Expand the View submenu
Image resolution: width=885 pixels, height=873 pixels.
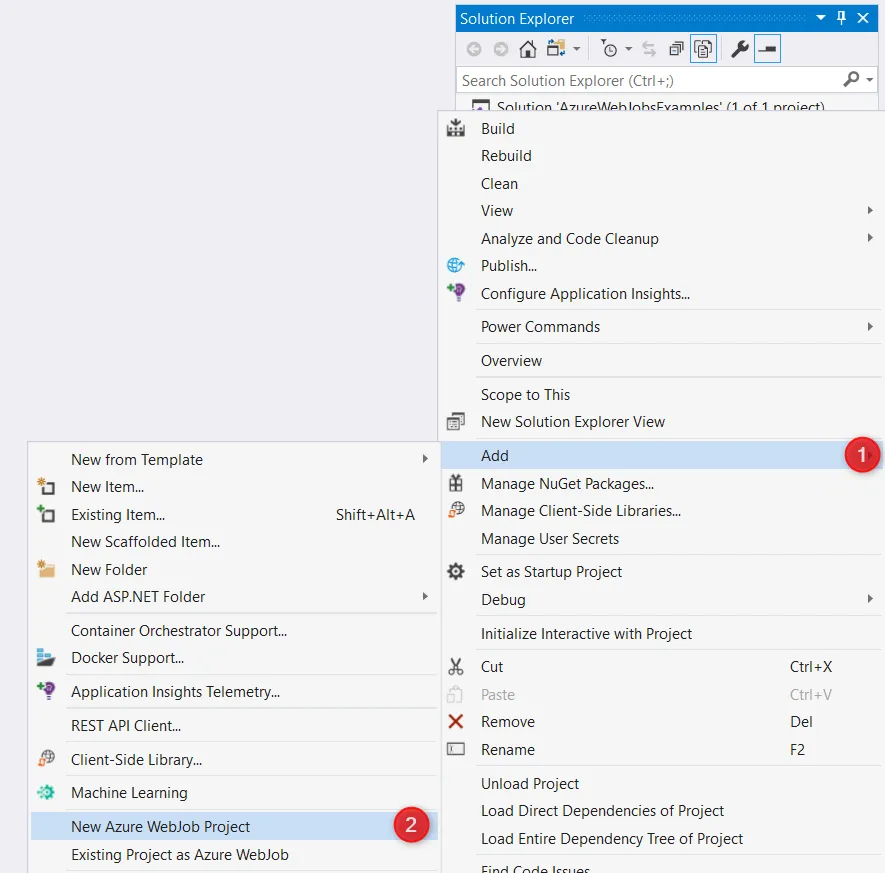coord(661,210)
